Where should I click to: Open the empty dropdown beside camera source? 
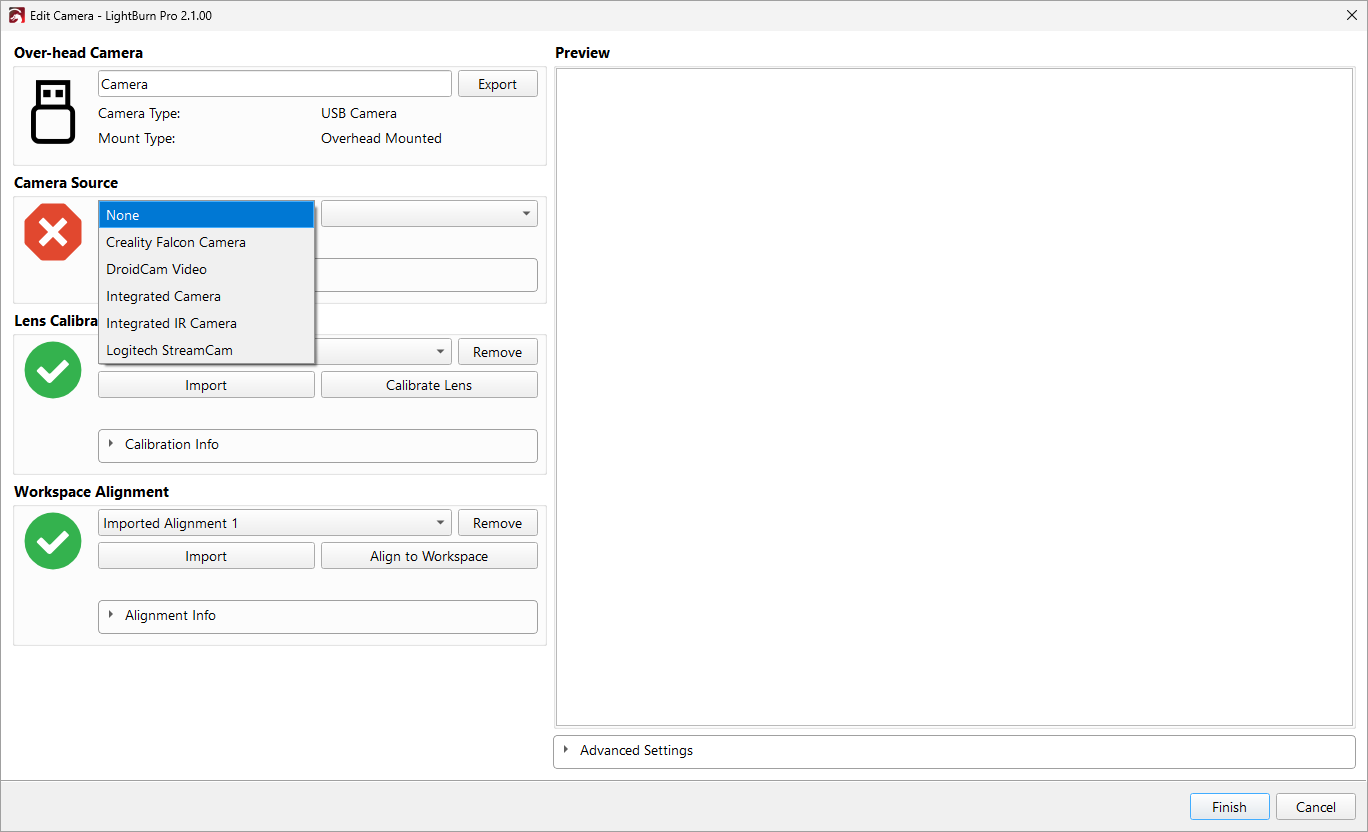(x=429, y=214)
